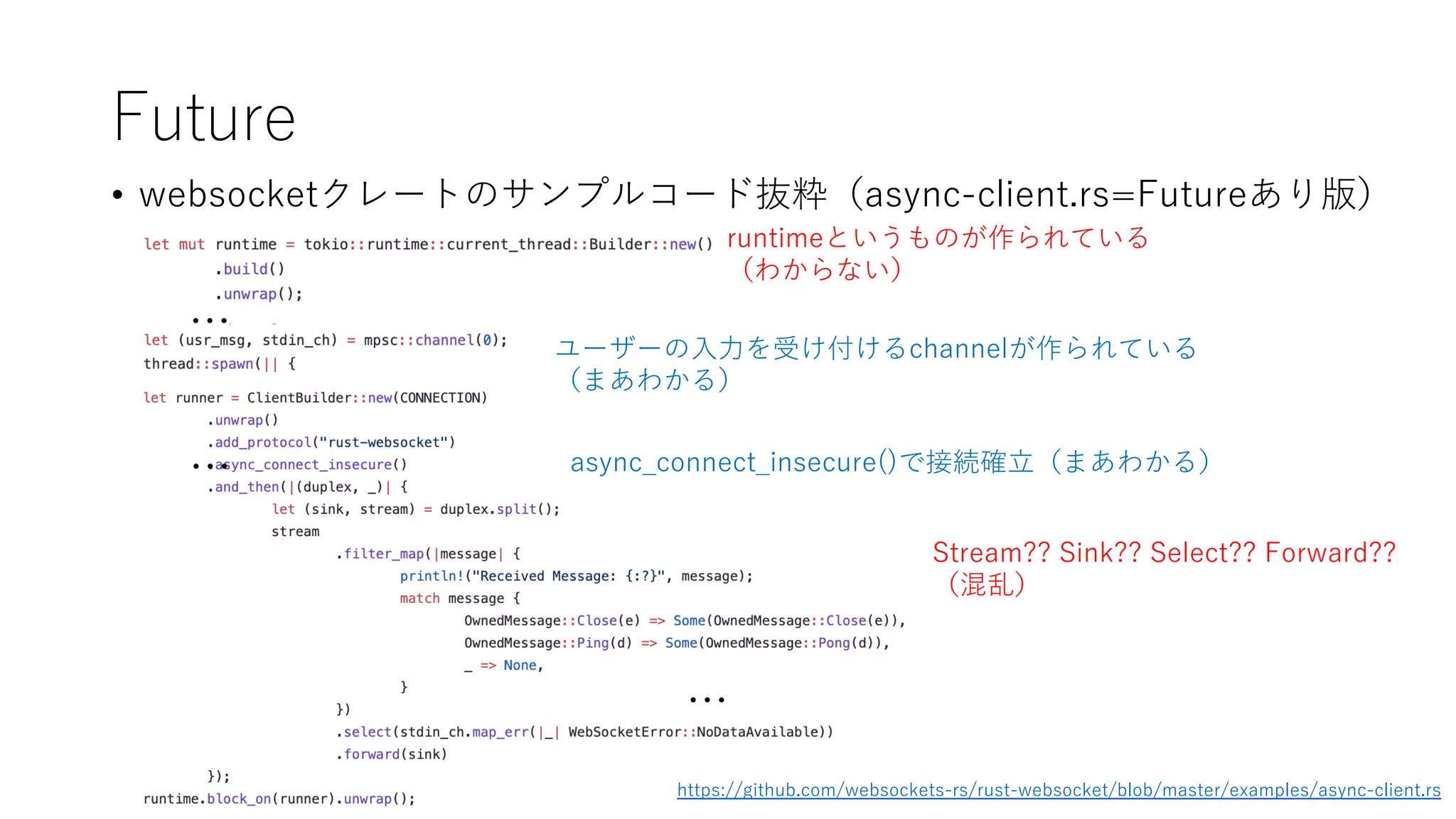Click the 'OwnedMessage::Close(e)' match arm
The image size is (1456, 819).
pos(685,621)
